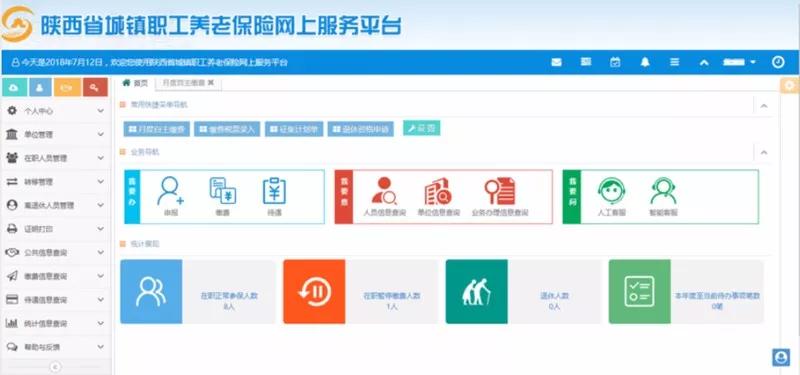This screenshot has height=375, width=800.
Task: Click the orange 在职暂停缴费人数 tile
Action: pyautogui.click(x=360, y=292)
